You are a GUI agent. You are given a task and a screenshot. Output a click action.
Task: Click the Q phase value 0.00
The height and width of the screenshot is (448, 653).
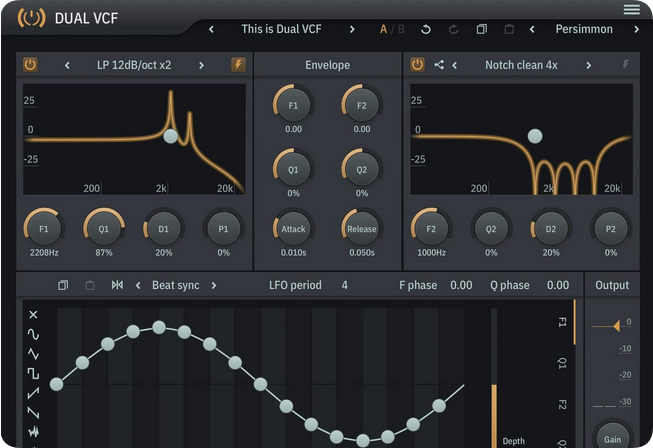pos(558,285)
